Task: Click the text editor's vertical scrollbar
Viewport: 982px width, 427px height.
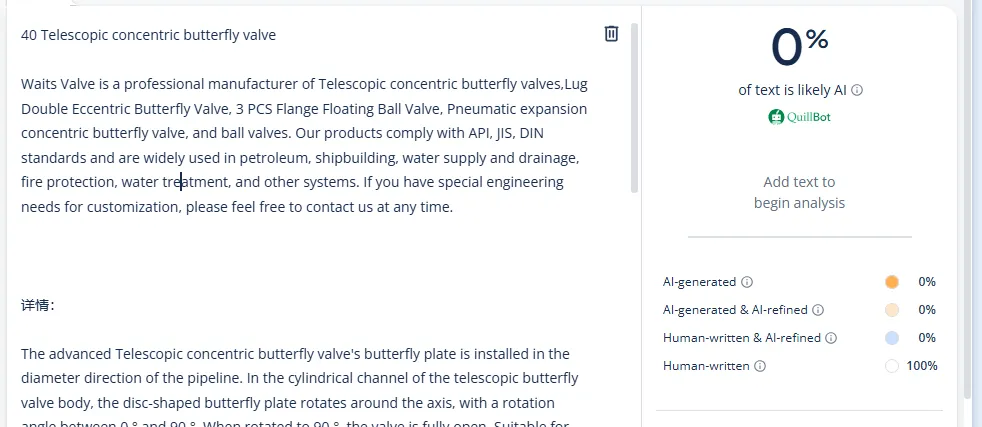Action: pos(634,120)
